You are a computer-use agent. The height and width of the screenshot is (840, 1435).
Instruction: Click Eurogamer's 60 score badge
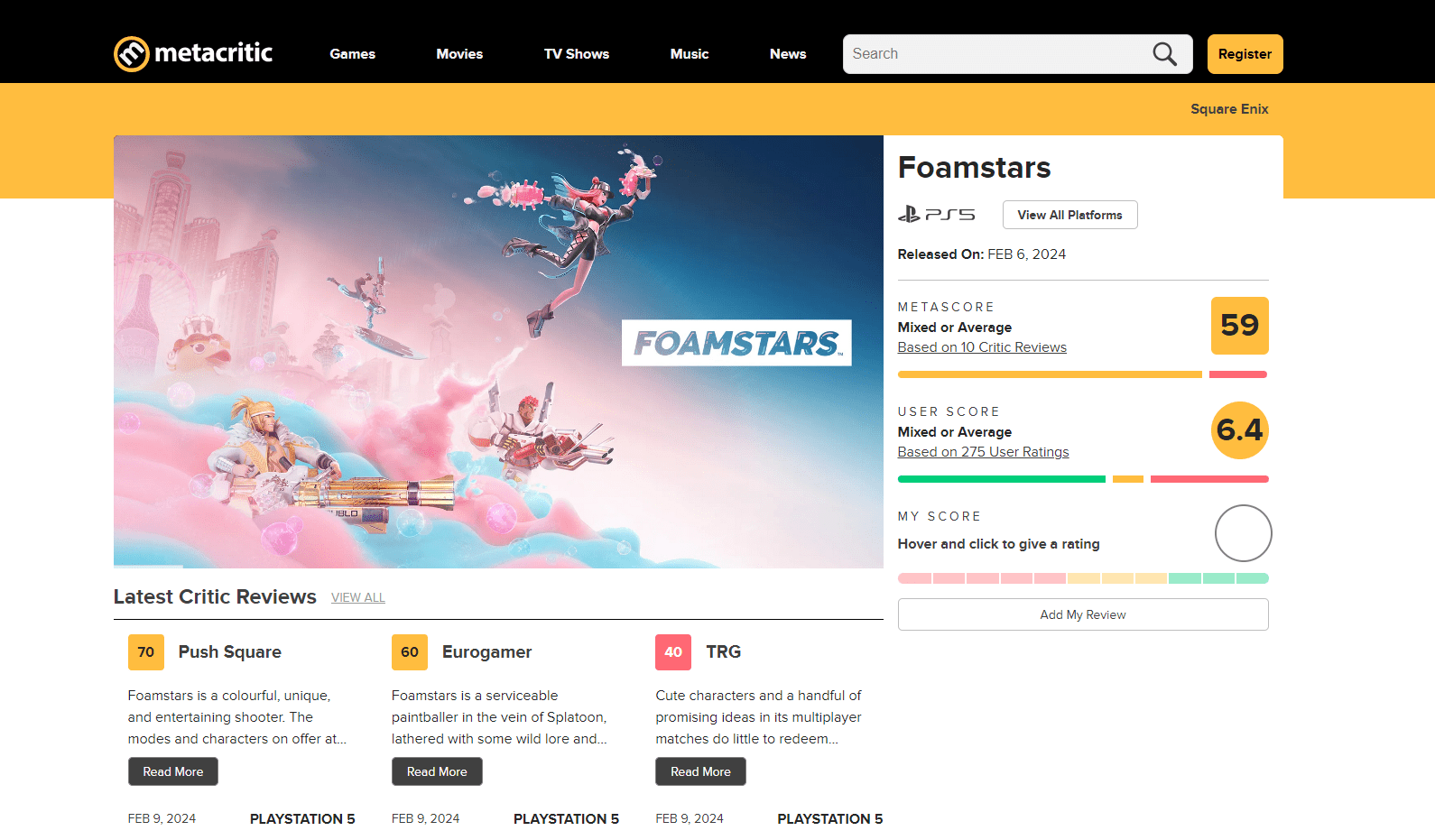410,652
